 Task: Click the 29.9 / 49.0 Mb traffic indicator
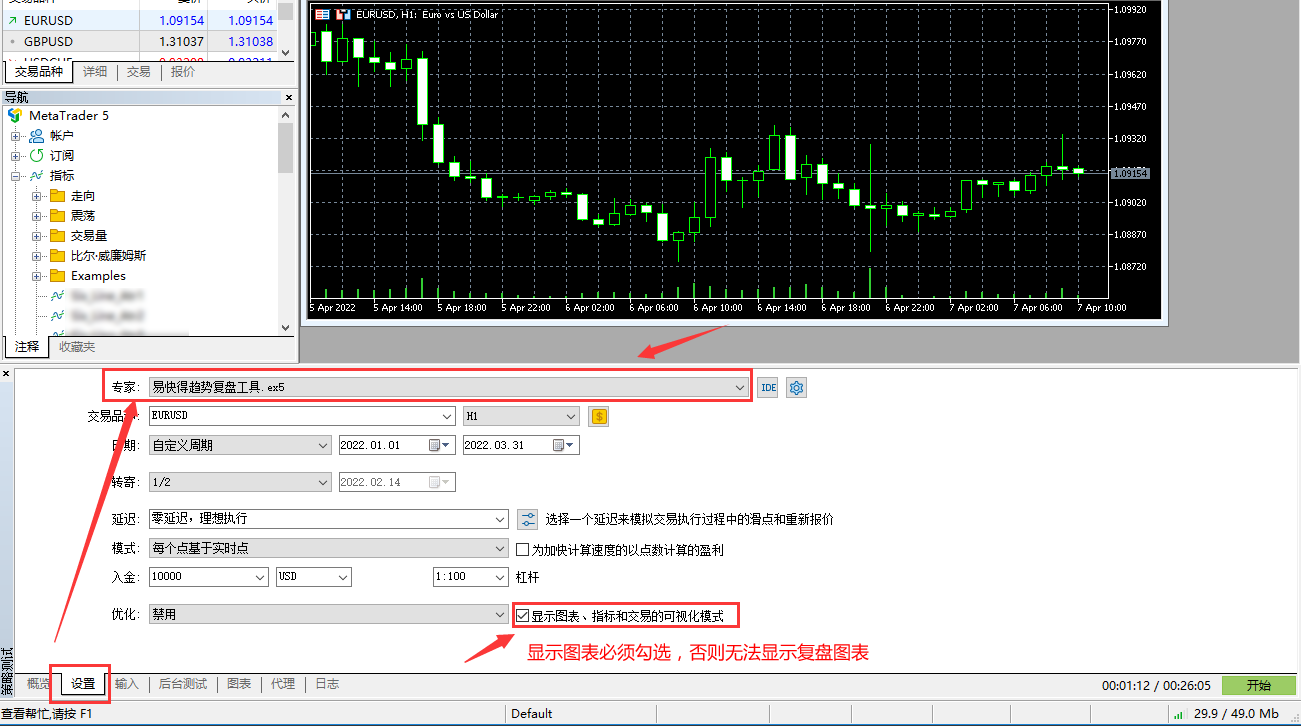1236,714
